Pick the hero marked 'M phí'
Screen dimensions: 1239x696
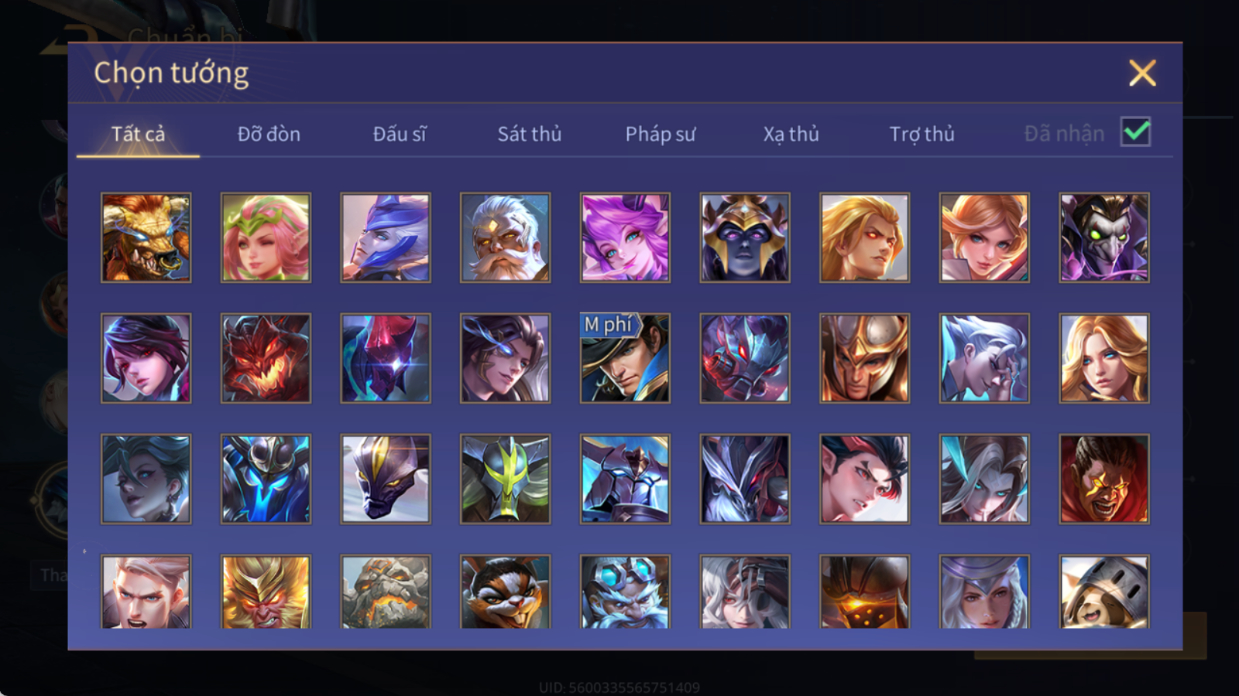coord(625,358)
